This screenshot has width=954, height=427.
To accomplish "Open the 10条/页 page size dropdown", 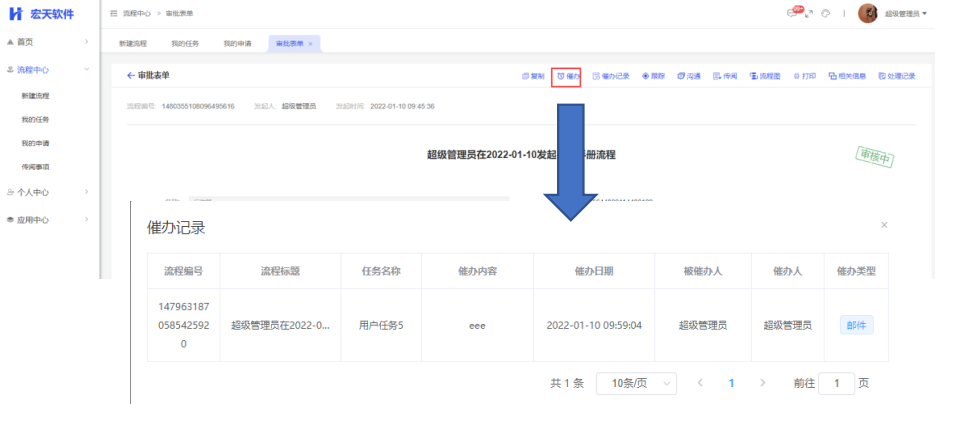I will 636,383.
